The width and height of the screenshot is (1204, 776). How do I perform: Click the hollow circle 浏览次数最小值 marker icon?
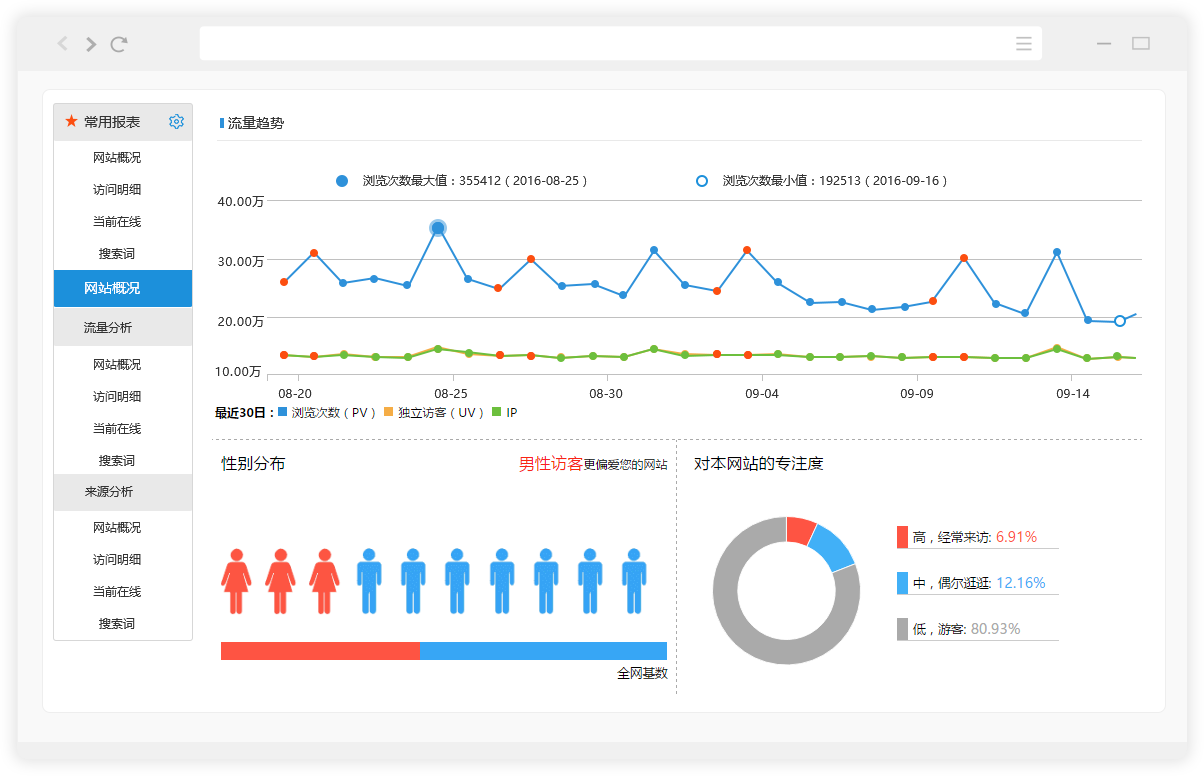click(701, 181)
